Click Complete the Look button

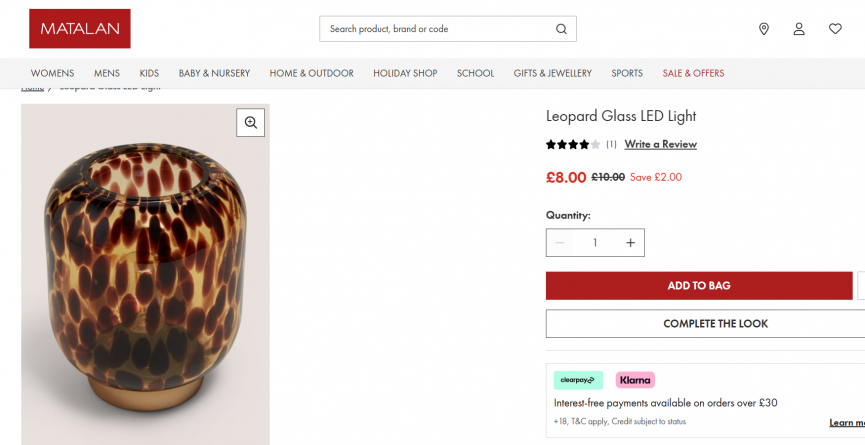tap(715, 324)
